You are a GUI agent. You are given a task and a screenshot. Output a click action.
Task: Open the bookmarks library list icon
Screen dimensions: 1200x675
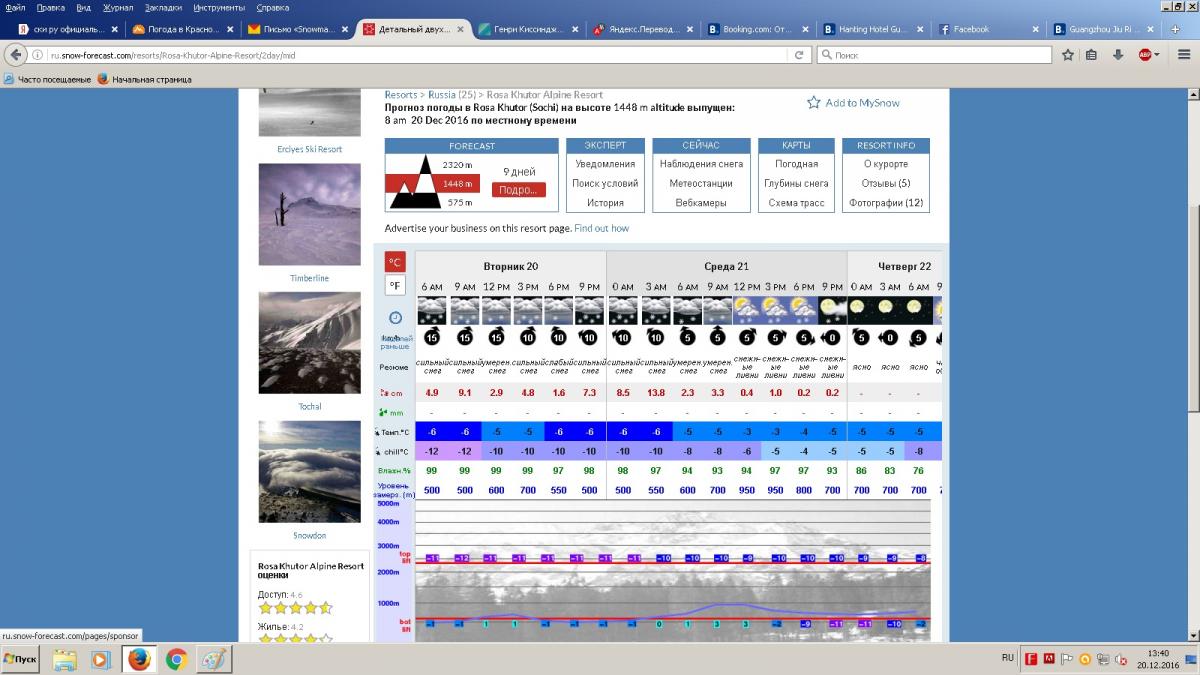click(x=1092, y=55)
